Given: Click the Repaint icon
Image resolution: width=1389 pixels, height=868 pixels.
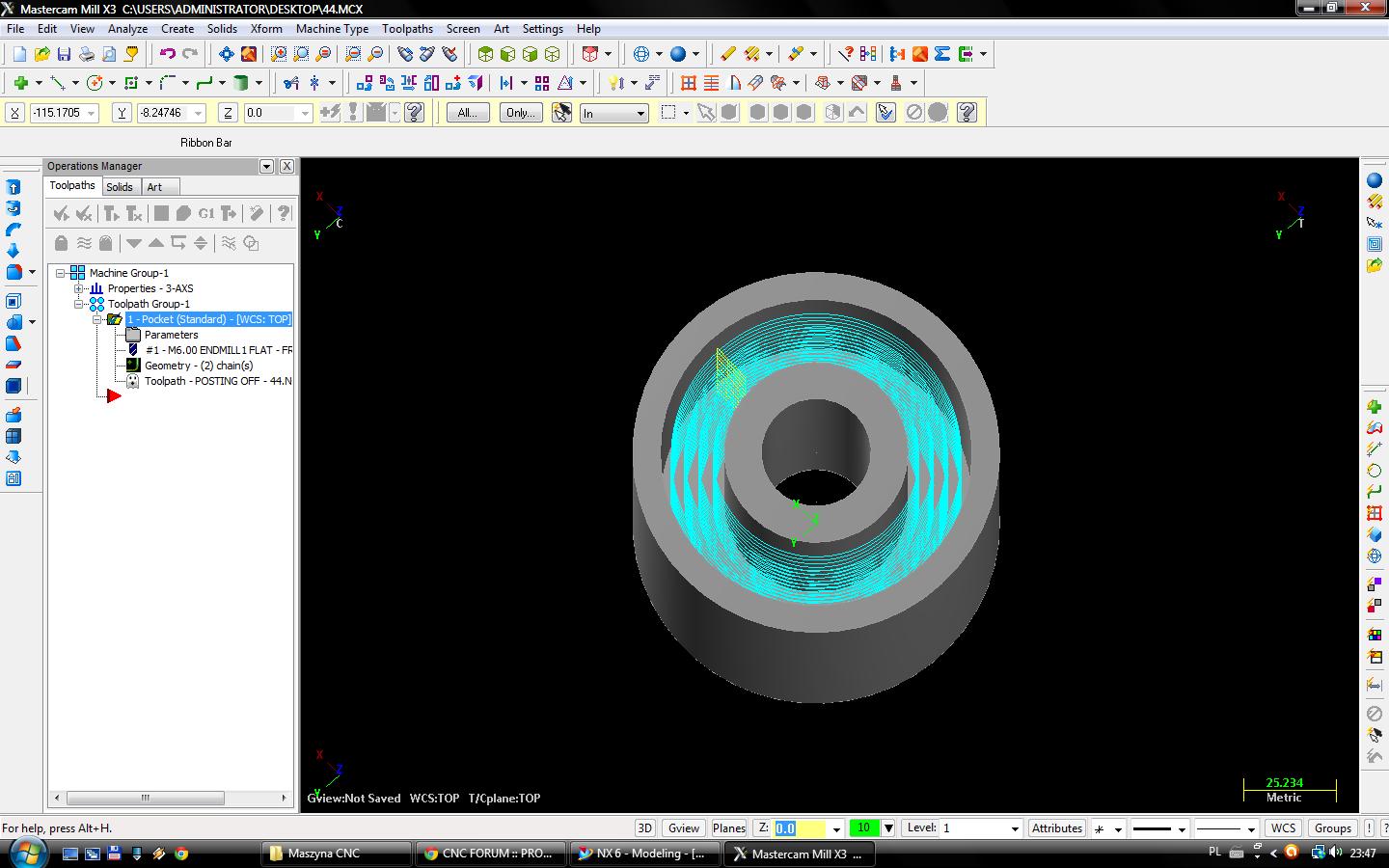Looking at the screenshot, I should pos(248,54).
